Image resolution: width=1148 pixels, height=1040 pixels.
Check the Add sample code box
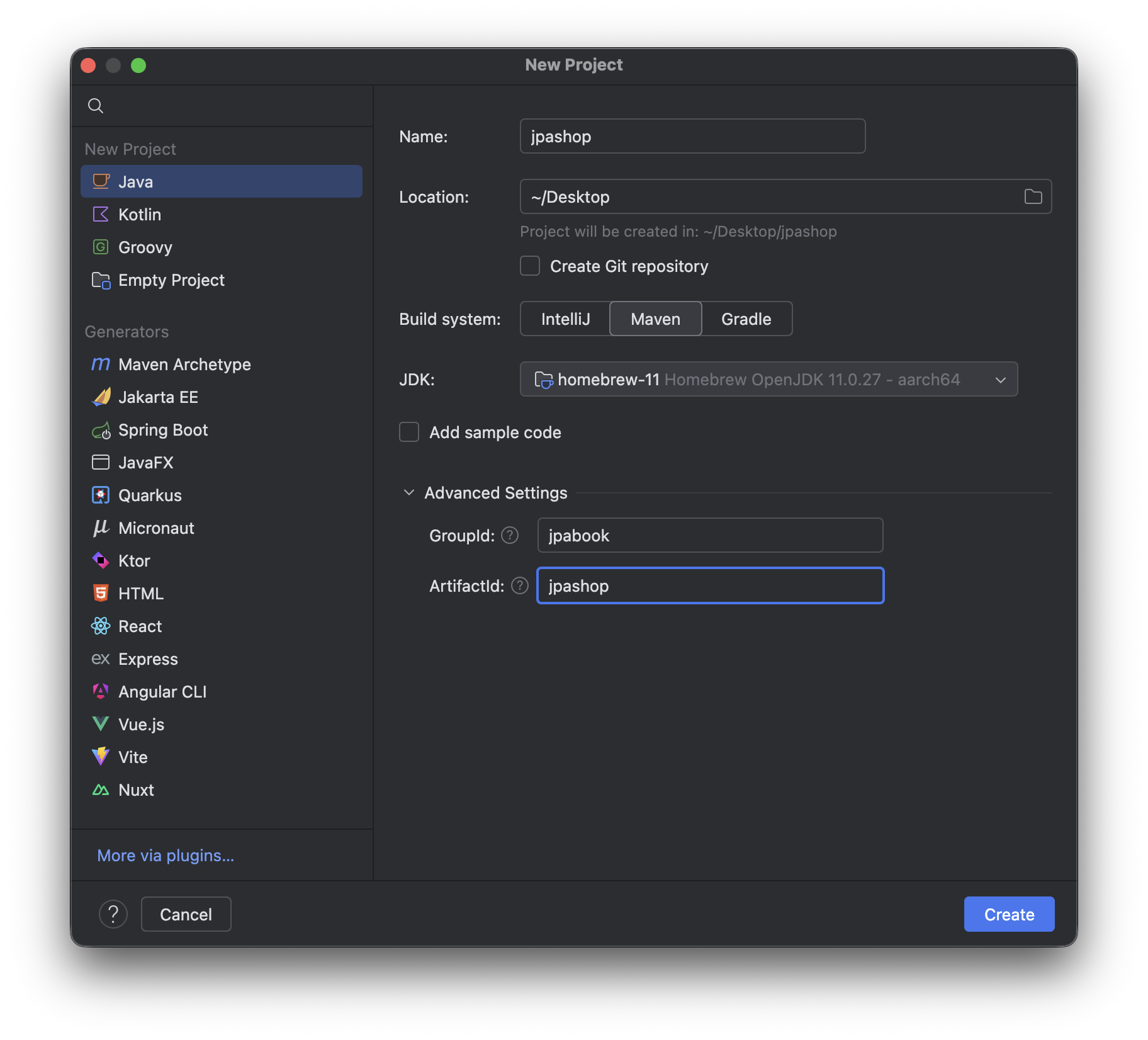(x=409, y=432)
